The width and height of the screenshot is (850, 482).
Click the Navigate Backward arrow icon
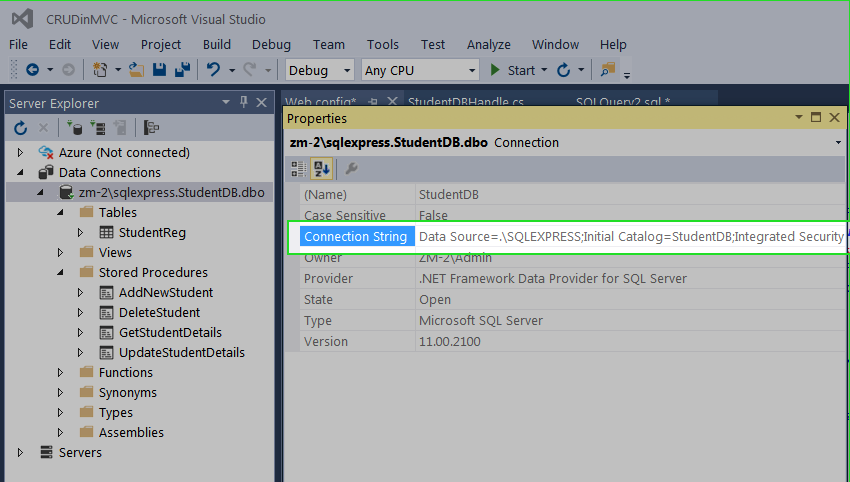pos(33,70)
